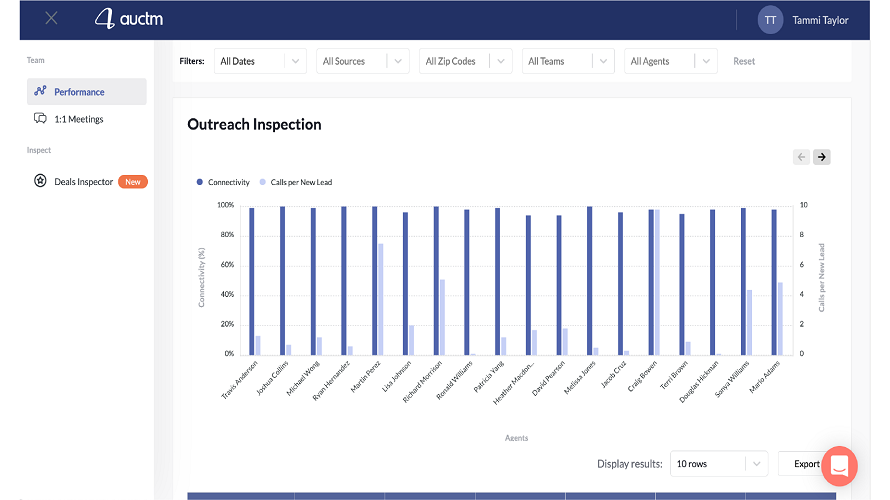Viewport: 890px width, 500px height.
Task: Click Martin Perez's calls per lead bar
Action: 381,299
